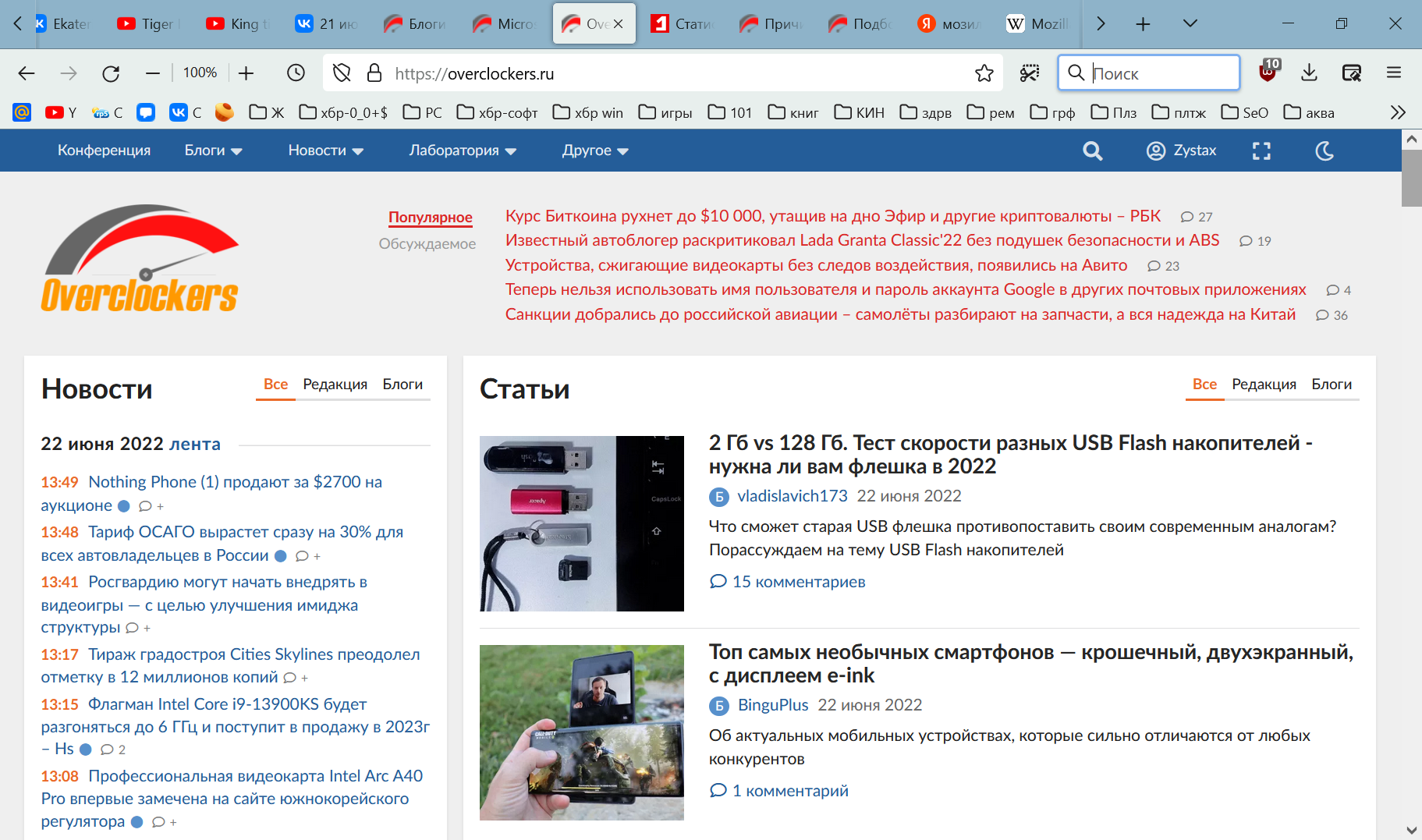The image size is (1422, 840).
Task: Zoom in the page with plus button
Action: coord(246,73)
